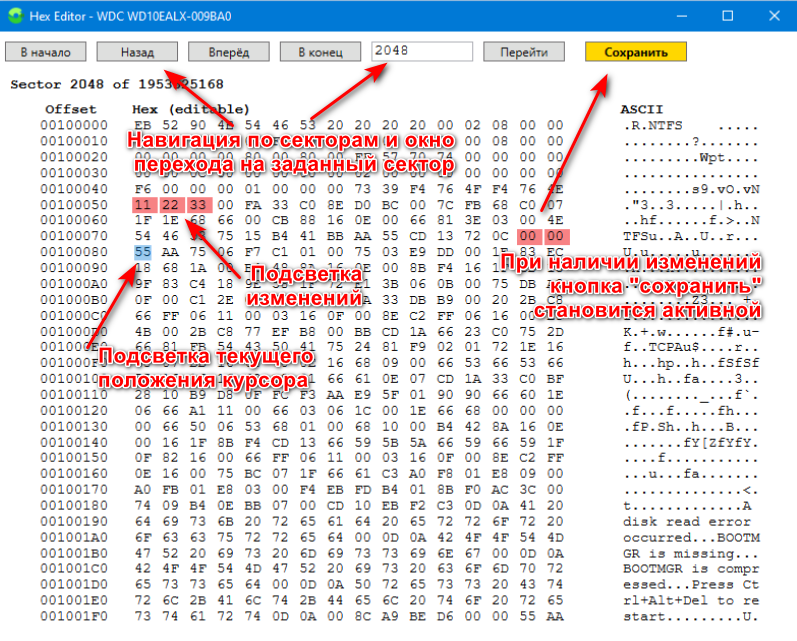
Task: Focus the sector number field containing 2048
Action: pos(420,52)
